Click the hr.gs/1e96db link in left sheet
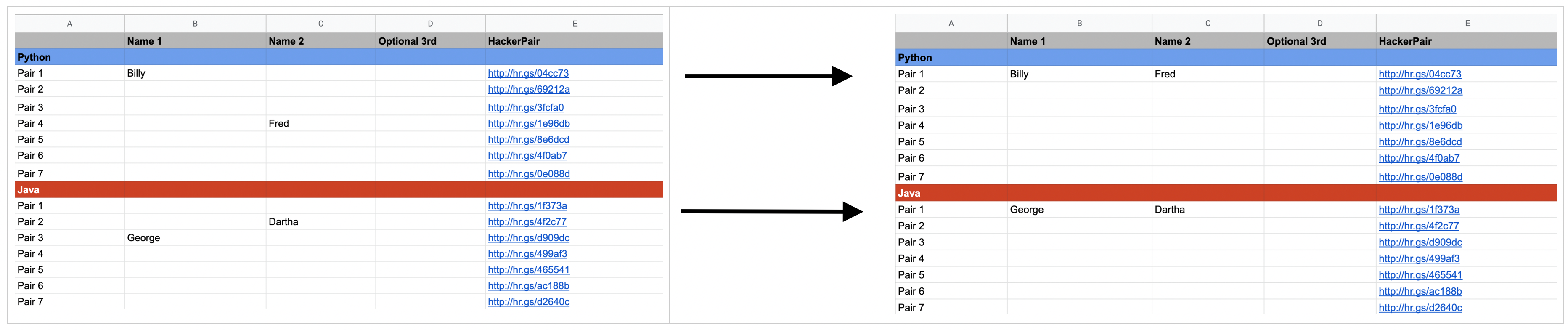Viewport: 1568px width, 330px height. 528,124
